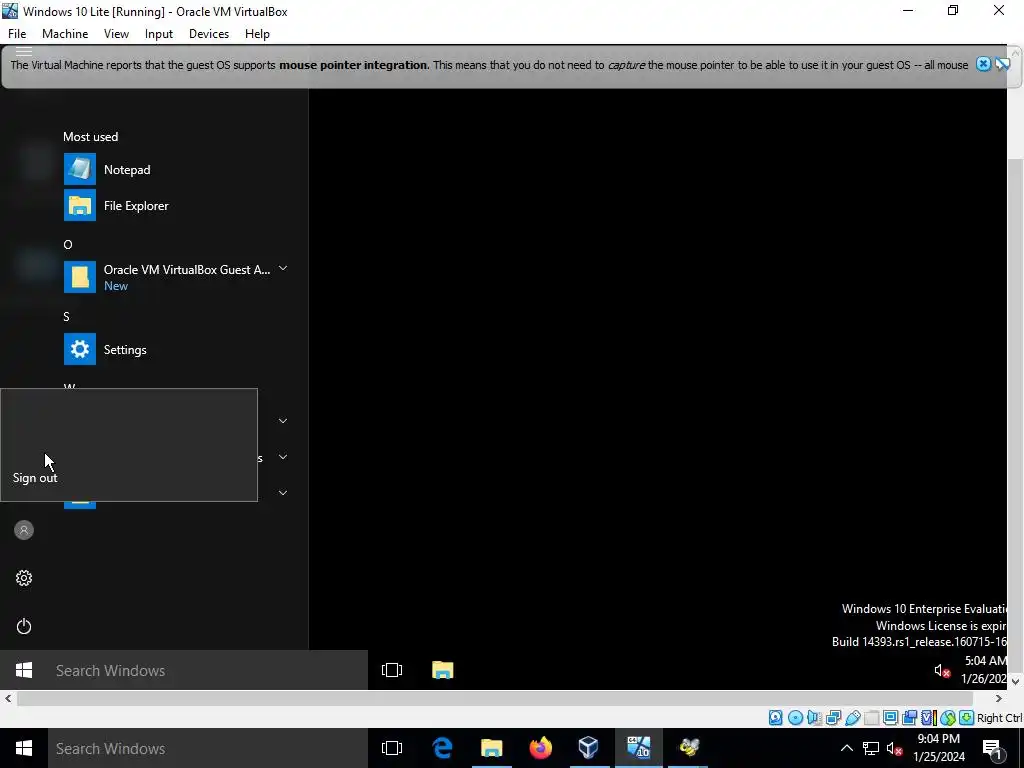The width and height of the screenshot is (1024, 768).
Task: Show hidden icons in host system tray
Action: click(x=846, y=748)
